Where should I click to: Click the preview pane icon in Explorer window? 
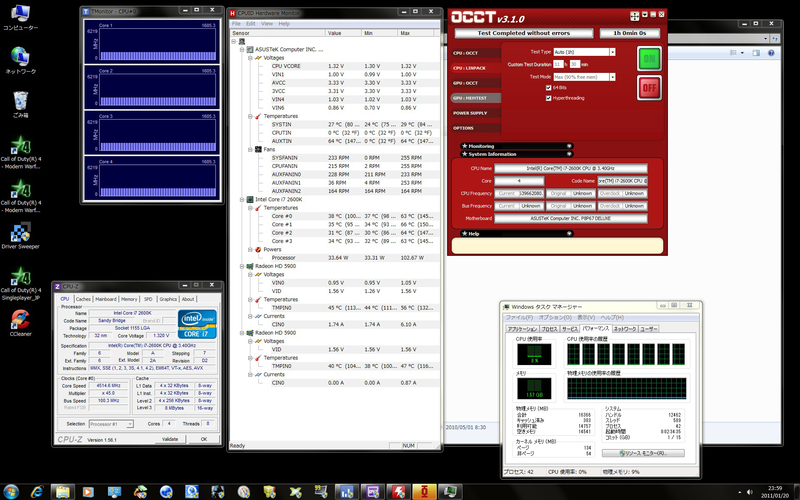coord(756,53)
